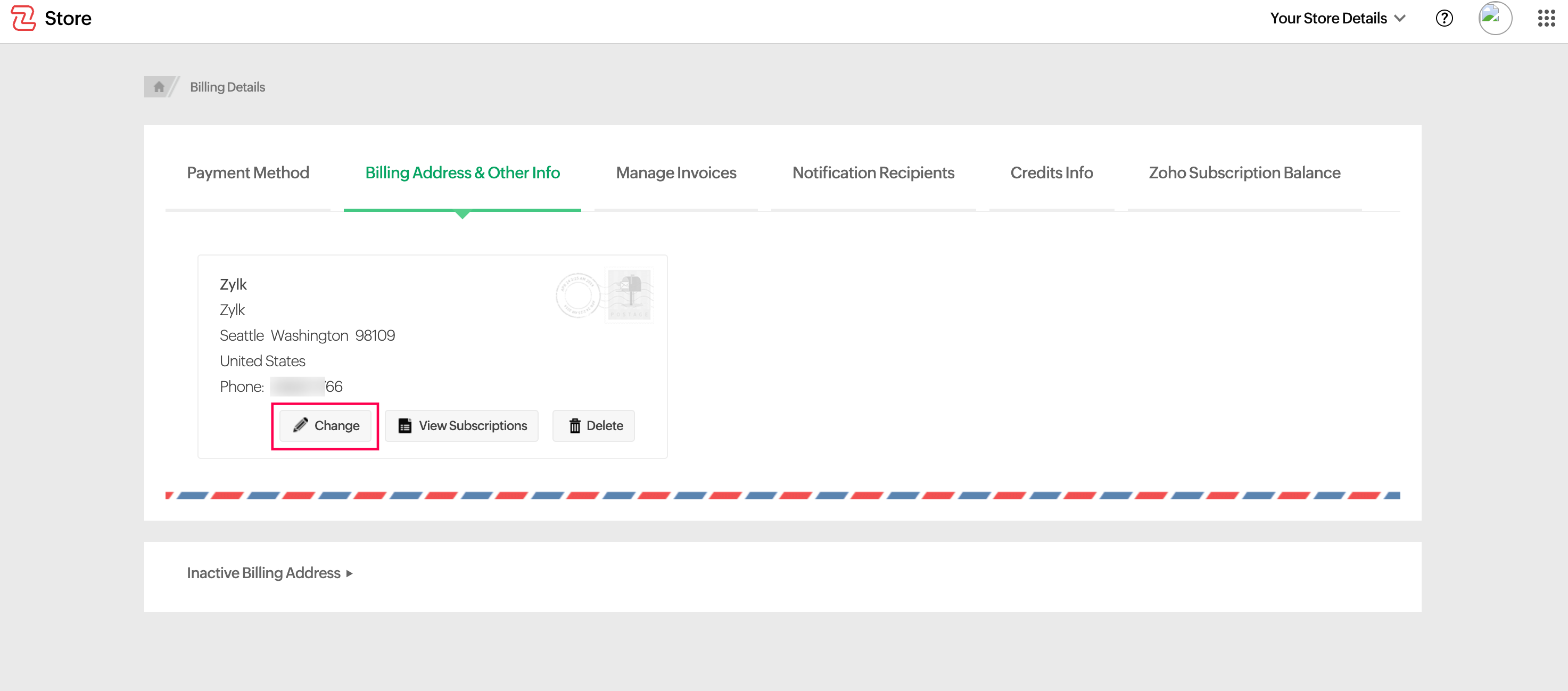This screenshot has height=691, width=1568.
Task: Click the Change button for the Zylk address
Action: 326,425
